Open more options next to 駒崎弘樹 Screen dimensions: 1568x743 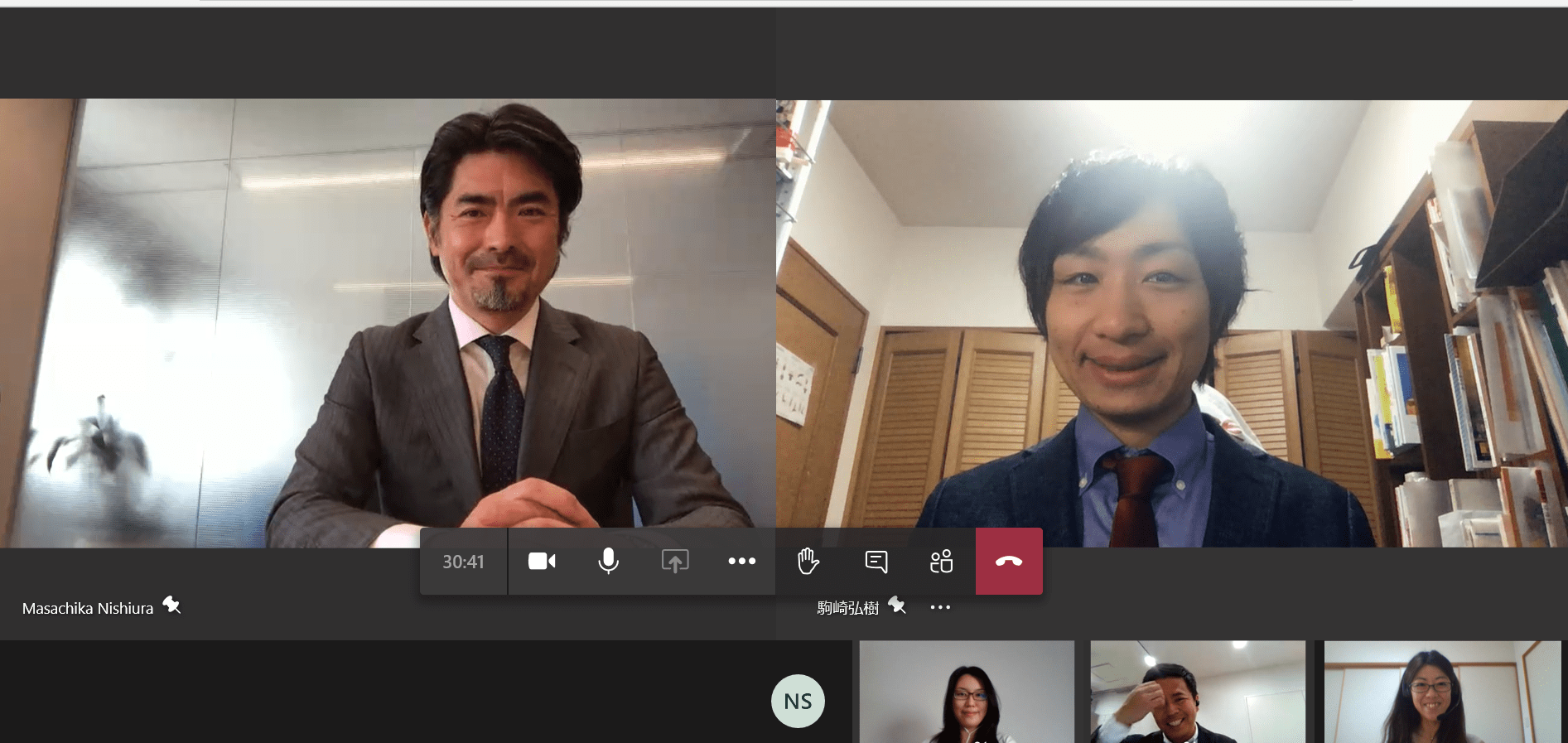[940, 607]
